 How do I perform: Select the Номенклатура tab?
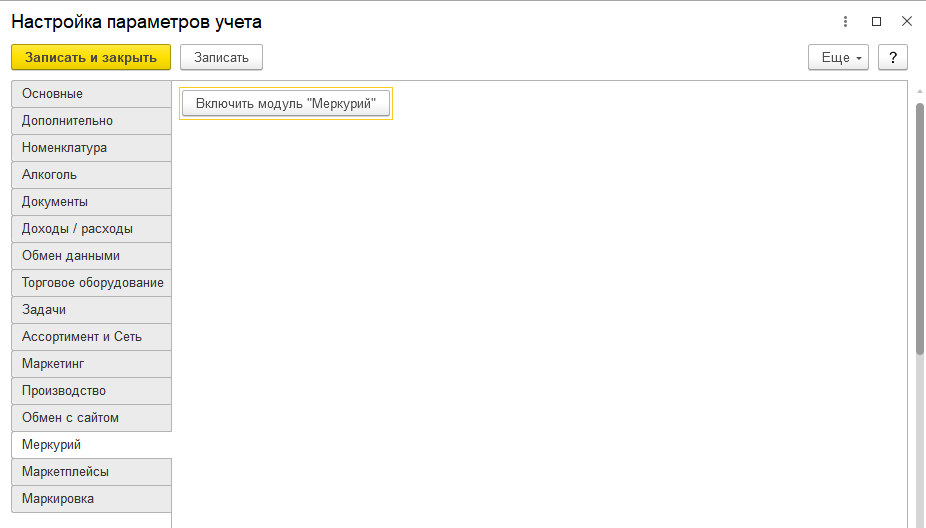91,148
